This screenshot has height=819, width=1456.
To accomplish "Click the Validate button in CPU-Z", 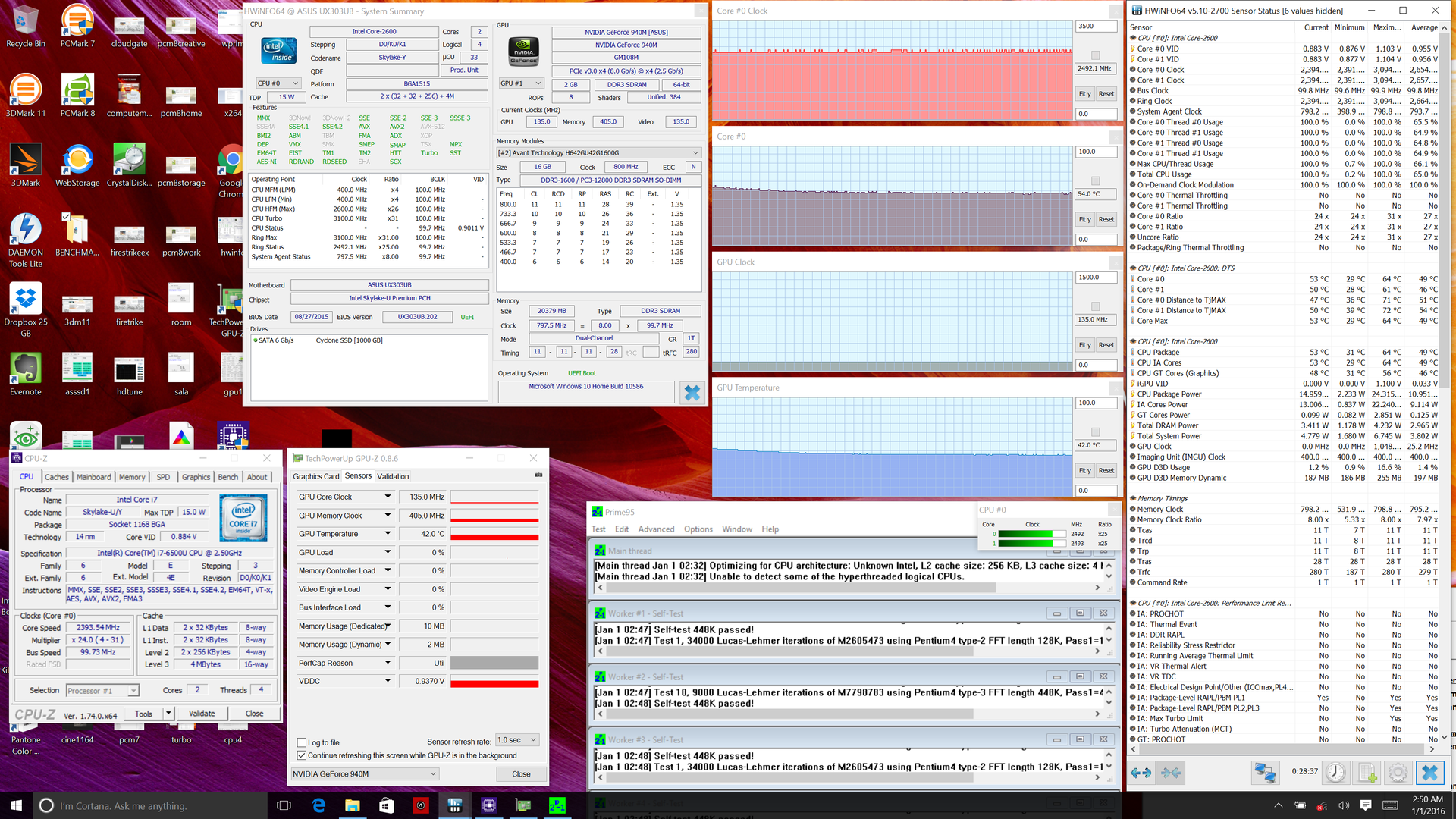I will tap(202, 713).
